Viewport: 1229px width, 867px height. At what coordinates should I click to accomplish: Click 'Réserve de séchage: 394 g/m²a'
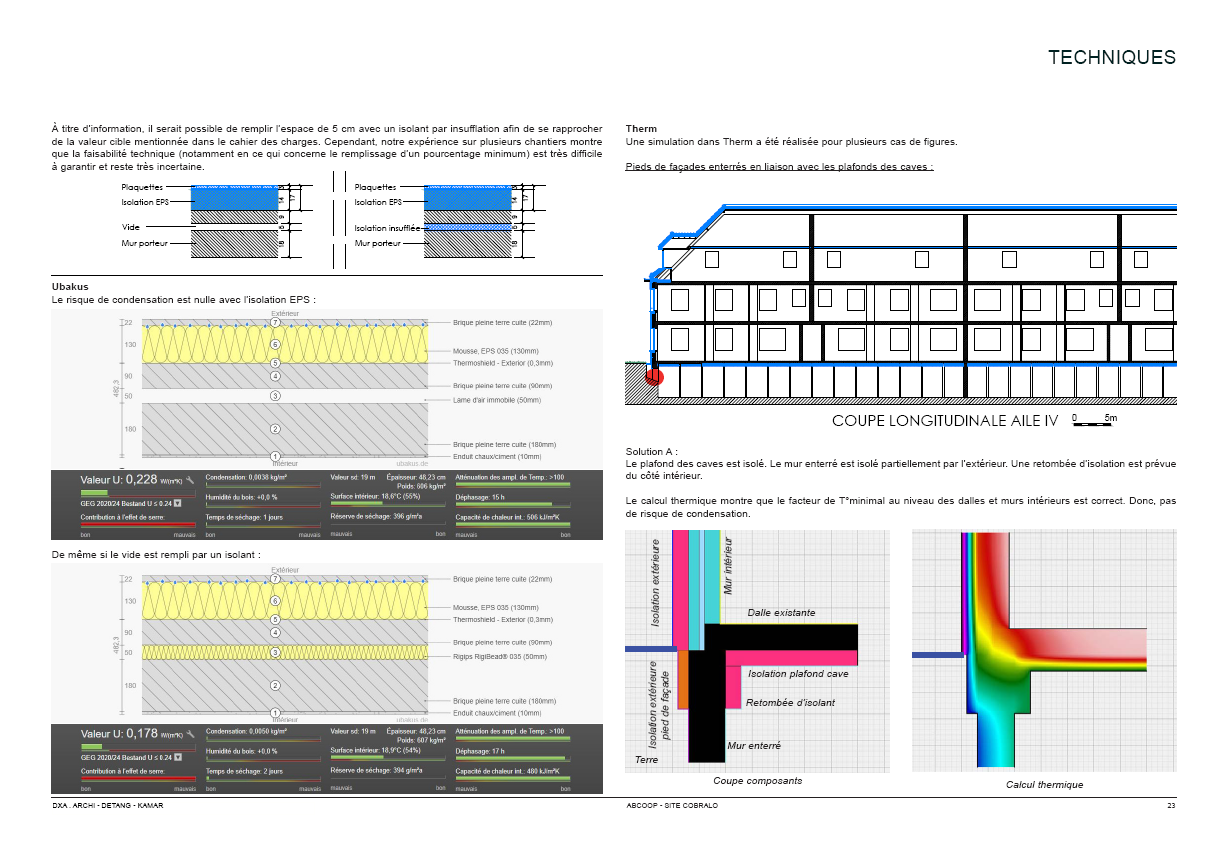pyautogui.click(x=376, y=770)
